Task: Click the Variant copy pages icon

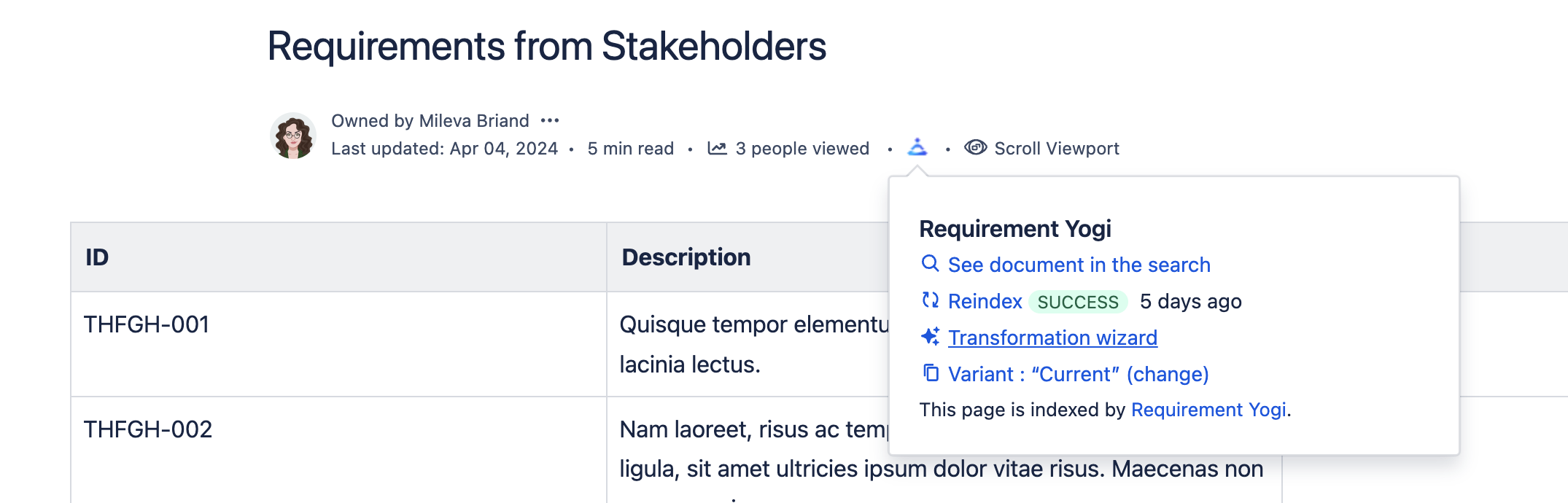Action: (931, 373)
